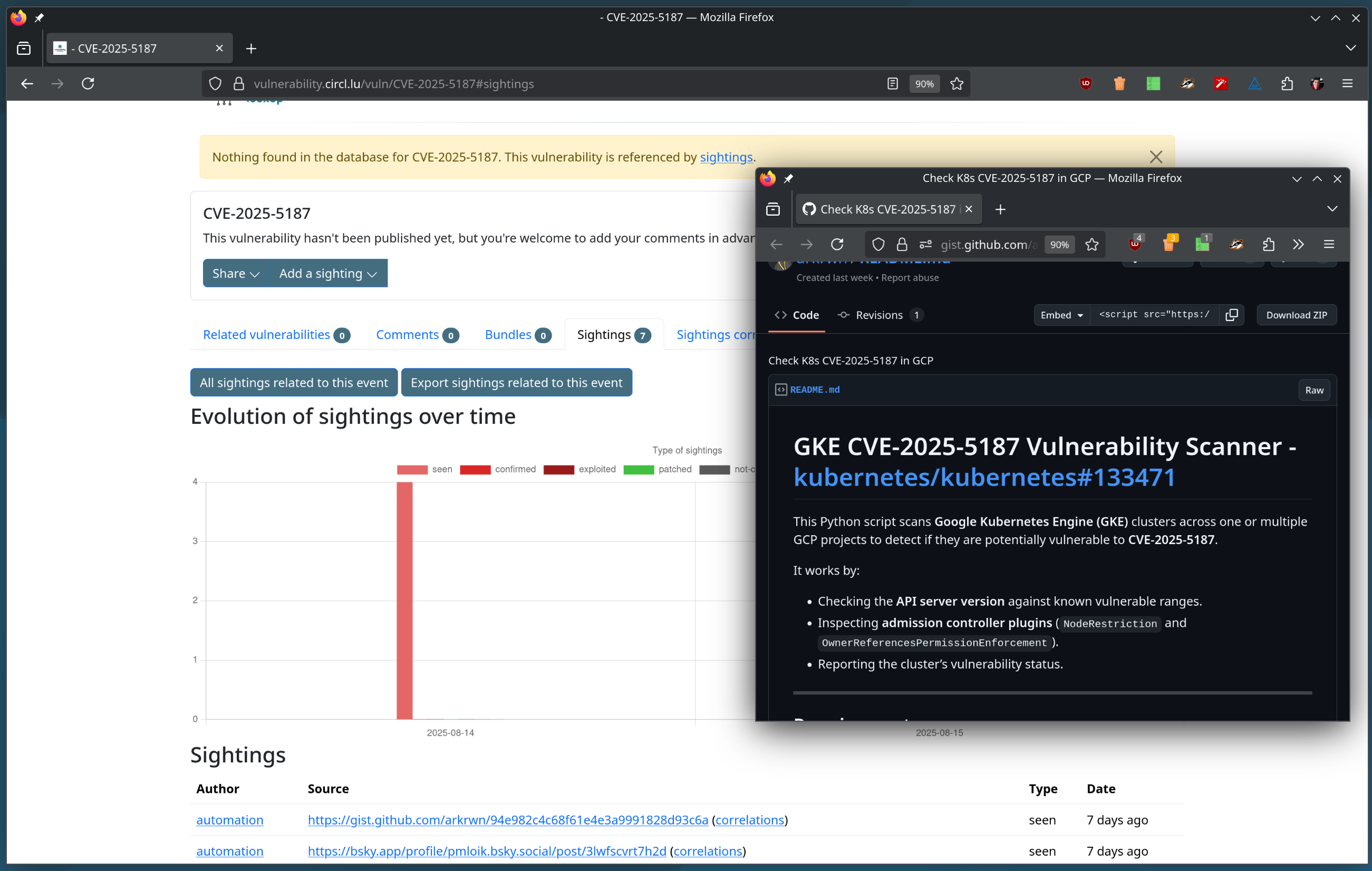This screenshot has width=1372, height=871.
Task: Click the gist embed script text field
Action: point(1154,315)
